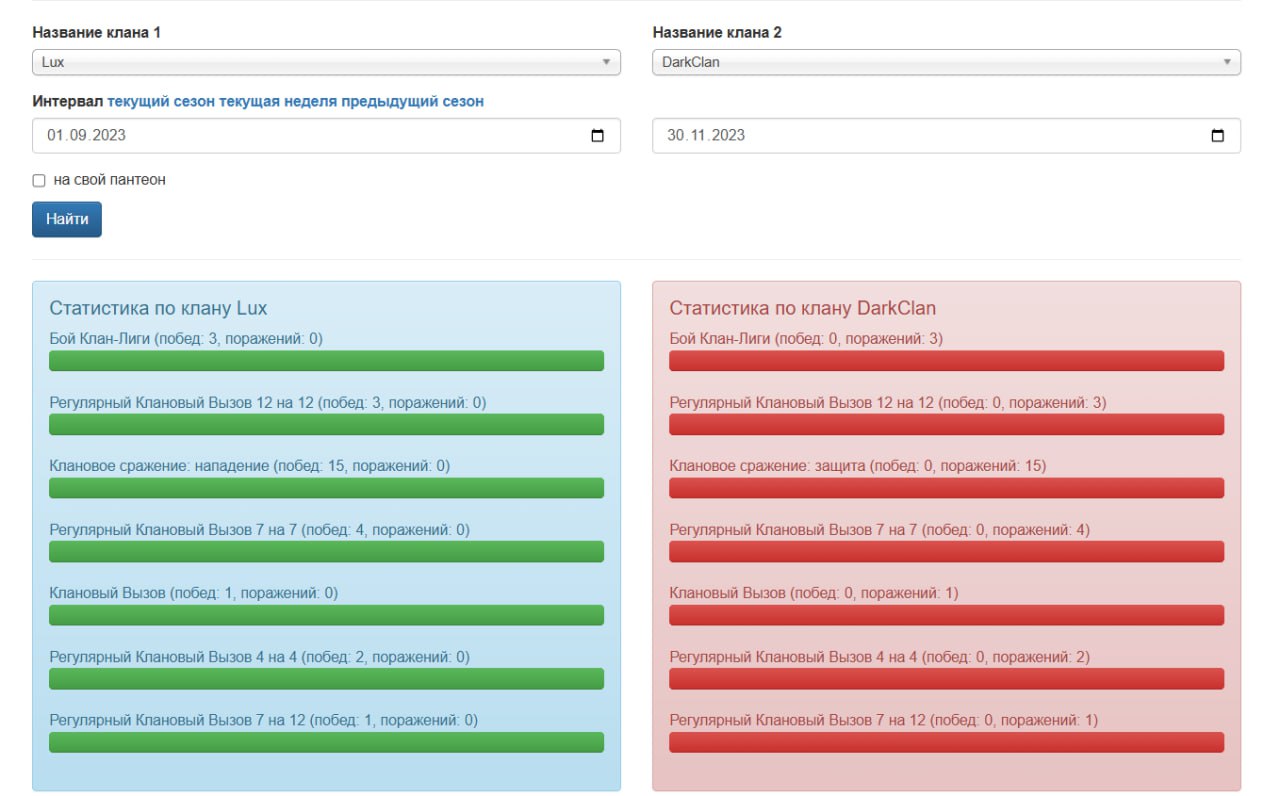Toggle the 'на свой пантеон' checkbox
Screen dimensions: 1280x796
point(39,181)
